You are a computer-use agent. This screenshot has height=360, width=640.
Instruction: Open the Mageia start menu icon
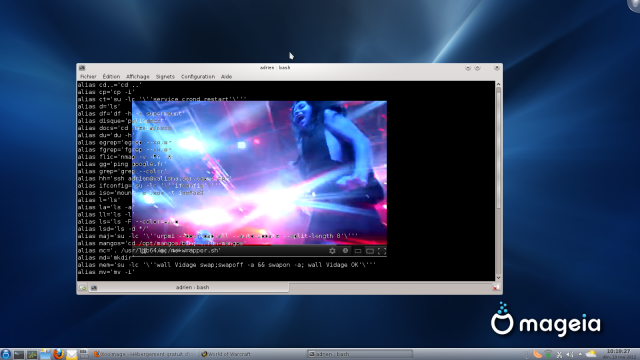(x=6, y=354)
